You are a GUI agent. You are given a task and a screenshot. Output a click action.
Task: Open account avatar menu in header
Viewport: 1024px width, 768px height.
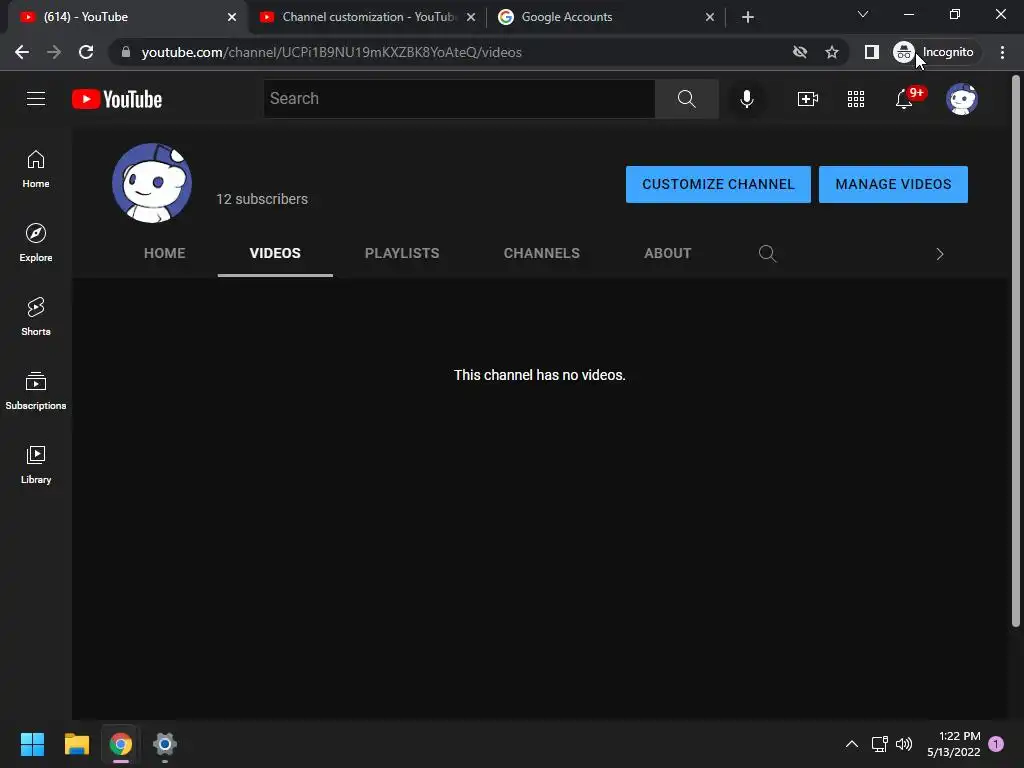[961, 99]
